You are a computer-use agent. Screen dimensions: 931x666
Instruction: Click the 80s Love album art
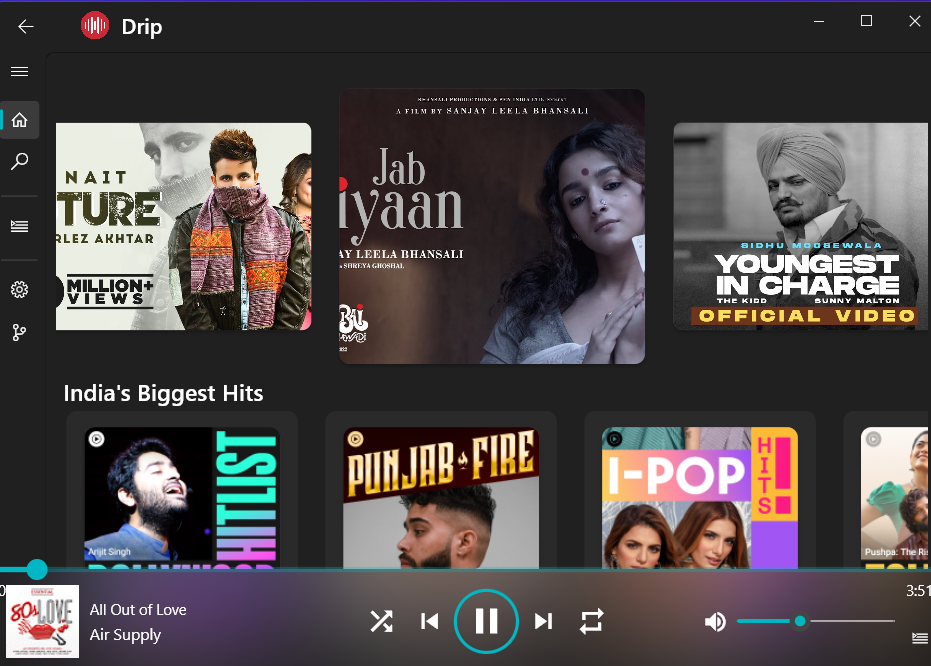pos(42,621)
